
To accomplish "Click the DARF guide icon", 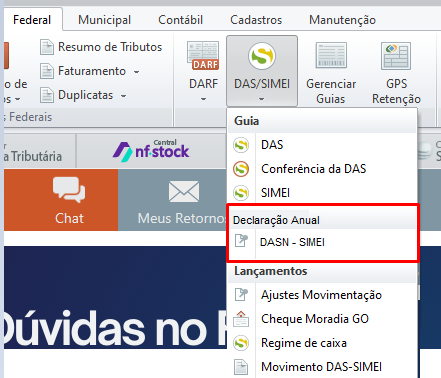I will click(203, 56).
